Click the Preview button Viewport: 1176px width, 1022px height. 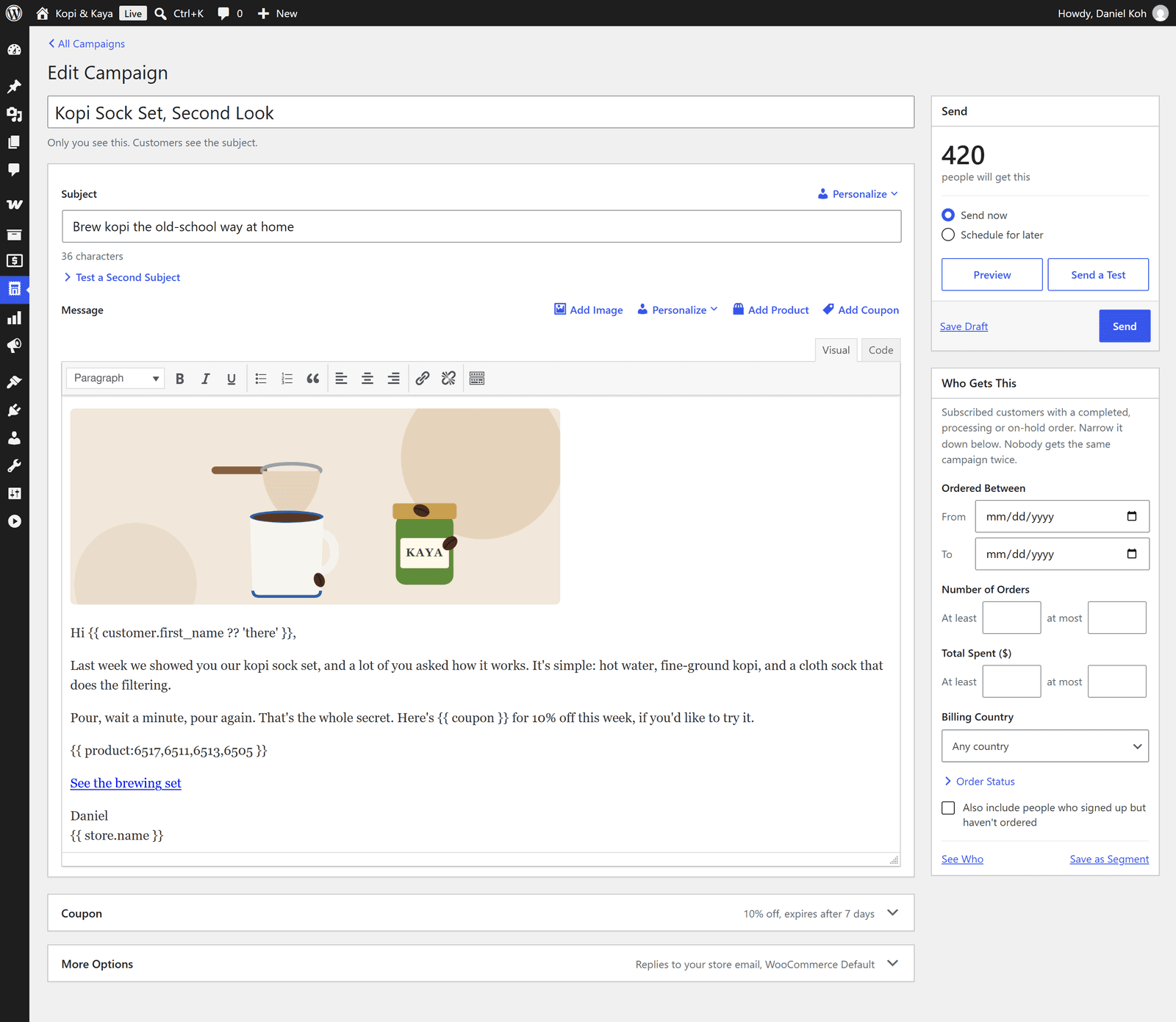tap(992, 274)
